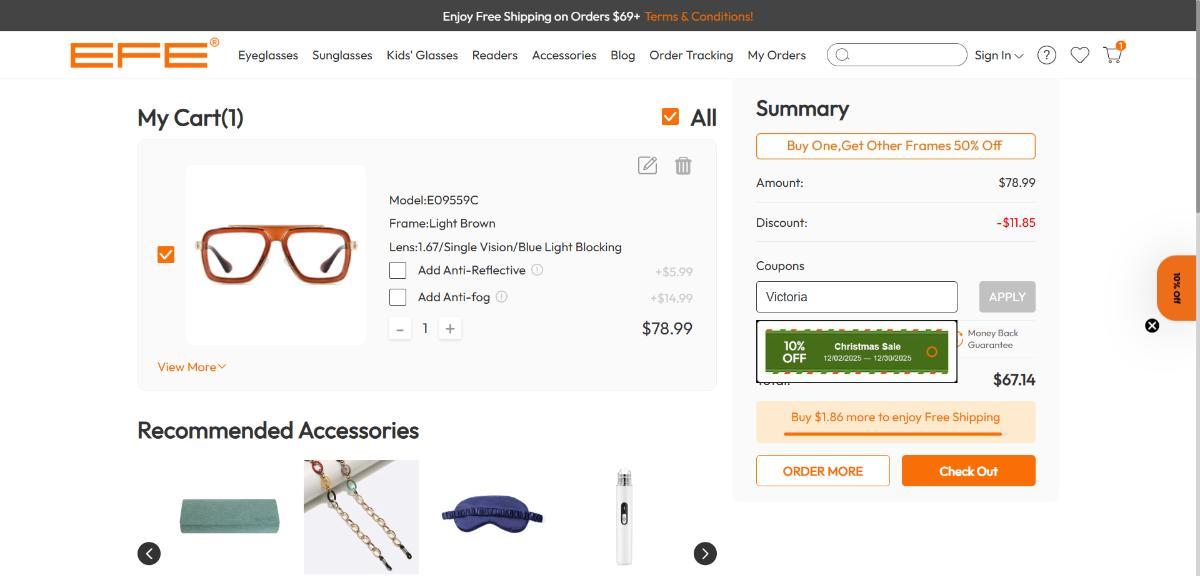Open the shopping cart icon

click(1112, 55)
